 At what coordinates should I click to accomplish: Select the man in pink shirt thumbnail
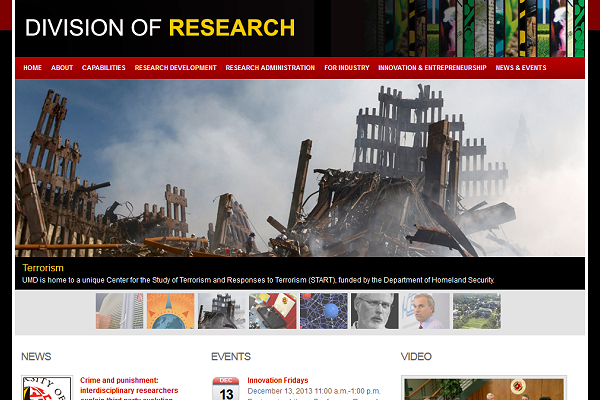pyautogui.click(x=426, y=311)
